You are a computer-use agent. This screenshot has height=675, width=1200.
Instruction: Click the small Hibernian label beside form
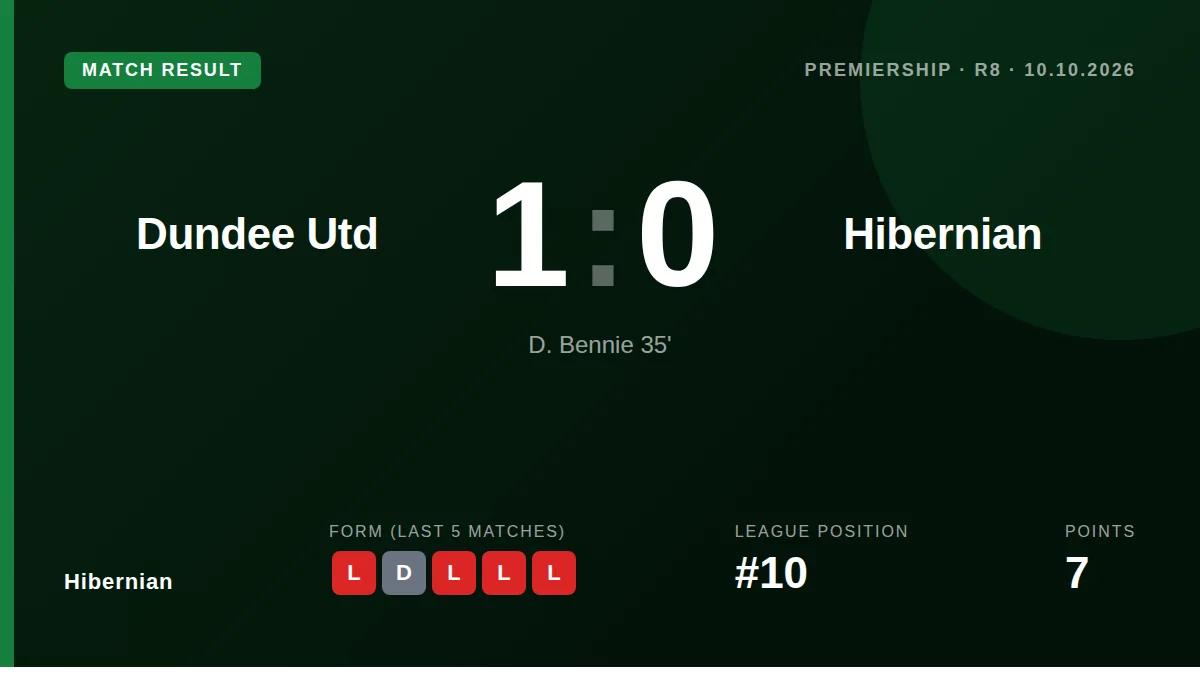coord(118,581)
